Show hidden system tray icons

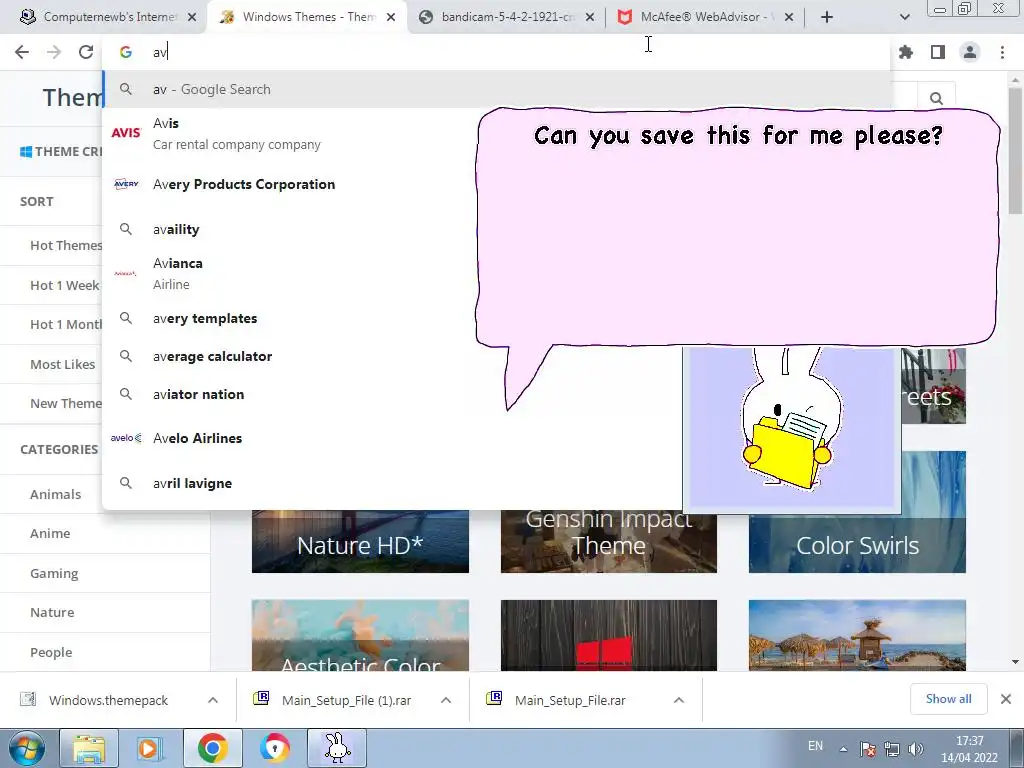point(843,749)
